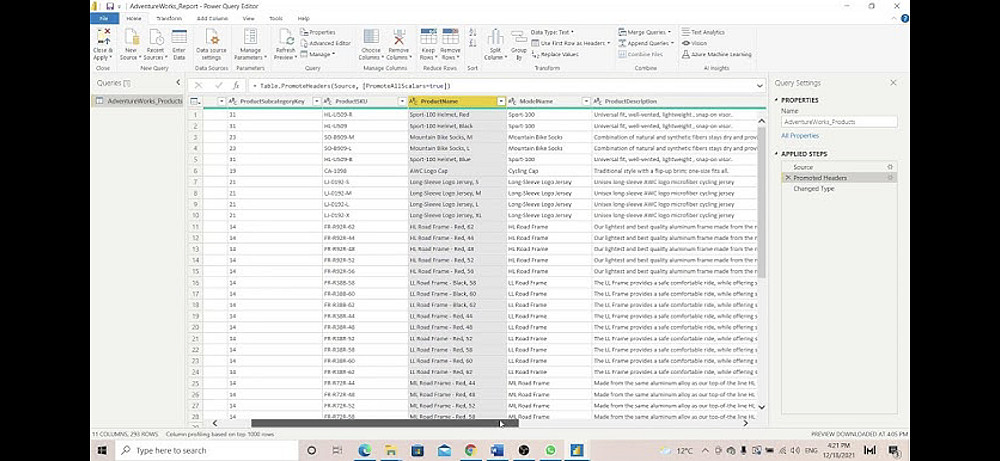Open ProductSKU column filter dropdown
Screen dimensions: 1000x461
coord(402,101)
